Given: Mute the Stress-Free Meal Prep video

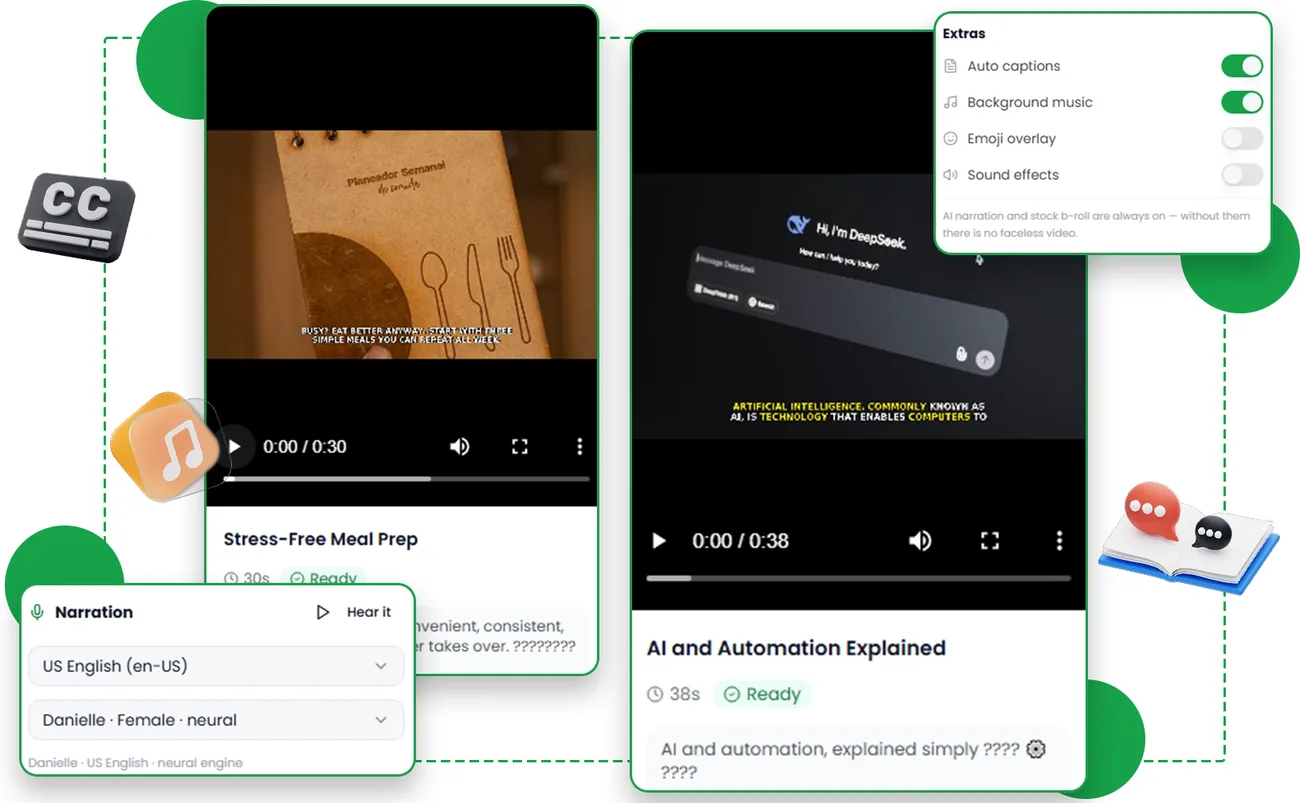Looking at the screenshot, I should pyautogui.click(x=459, y=447).
